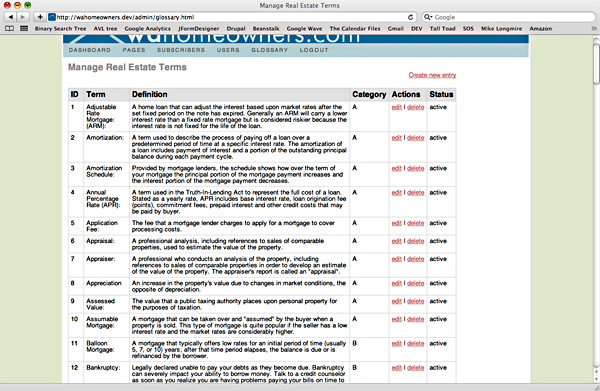This screenshot has width=600, height=391.
Task: Edit the Appraisal entry with ID 6
Action: (x=396, y=241)
